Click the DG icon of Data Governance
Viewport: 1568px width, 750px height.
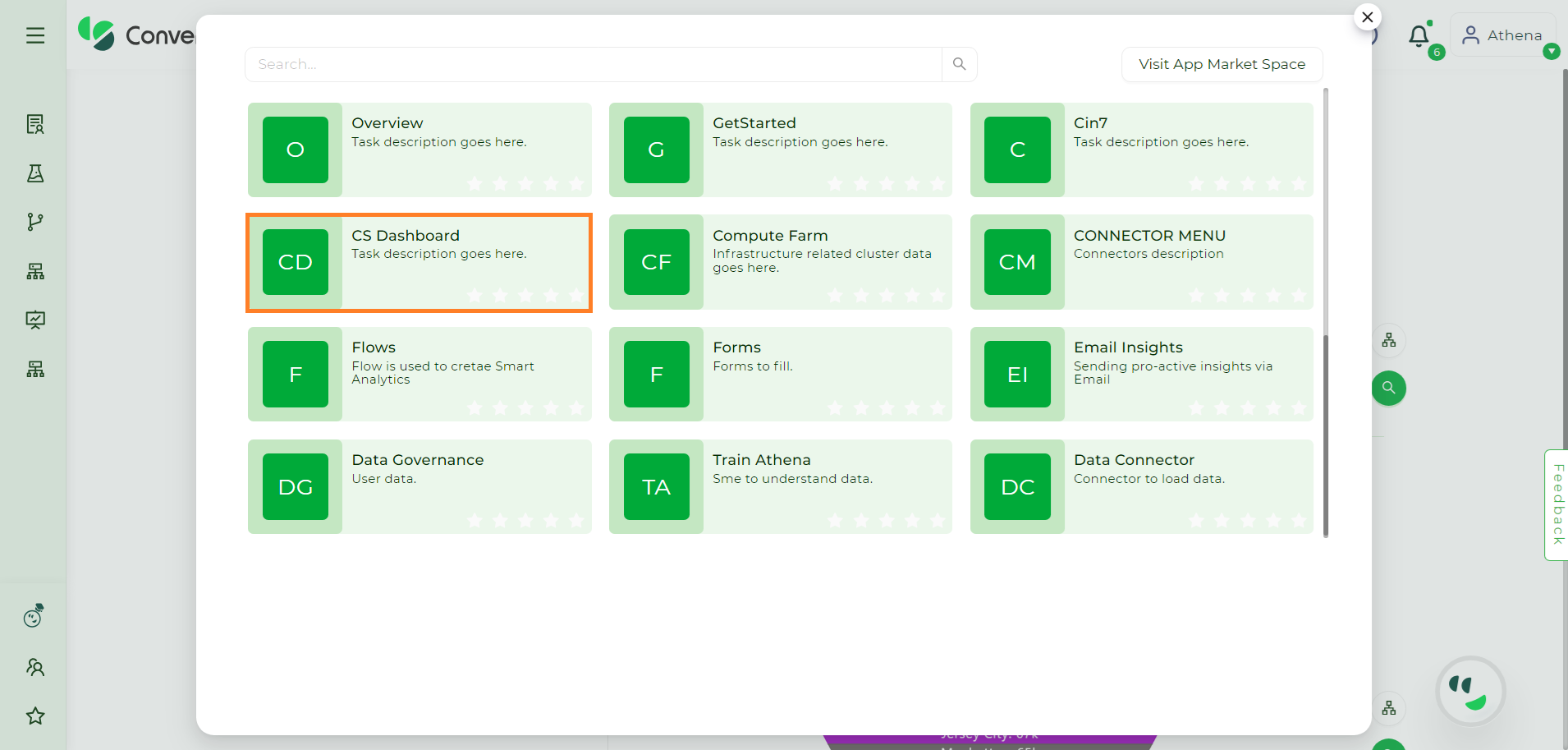coord(296,487)
